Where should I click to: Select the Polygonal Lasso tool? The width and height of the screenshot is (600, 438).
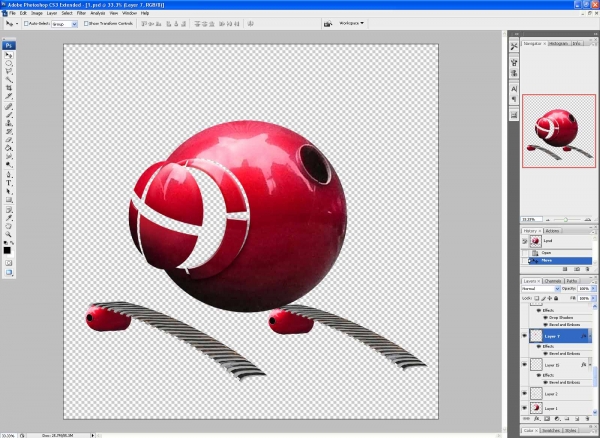click(8, 72)
